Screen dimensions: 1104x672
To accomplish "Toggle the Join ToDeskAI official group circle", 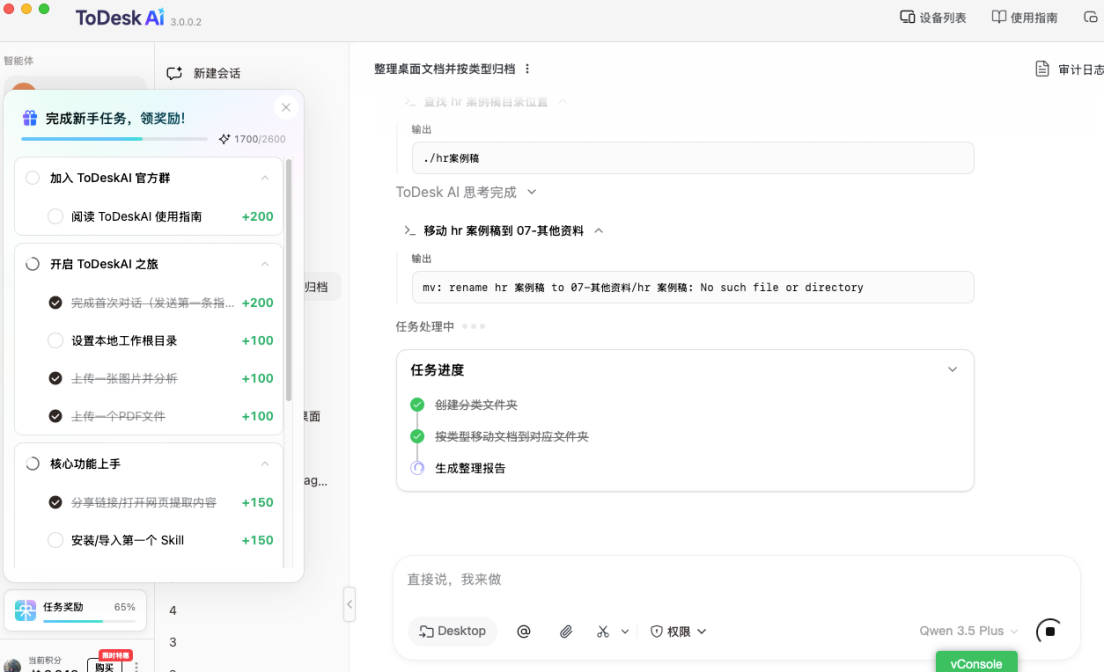I will [x=32, y=178].
